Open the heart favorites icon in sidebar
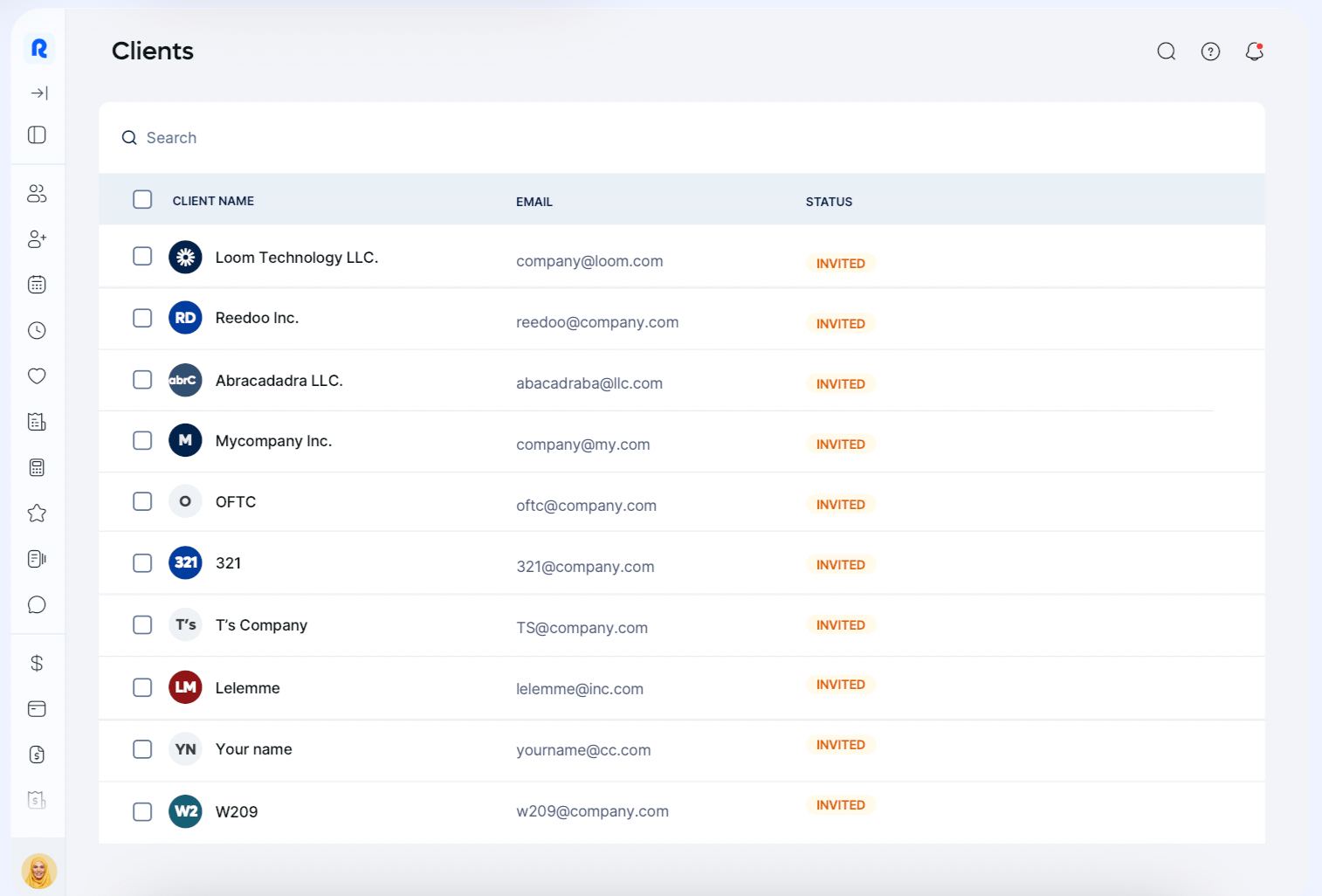The width and height of the screenshot is (1322, 896). [x=37, y=376]
